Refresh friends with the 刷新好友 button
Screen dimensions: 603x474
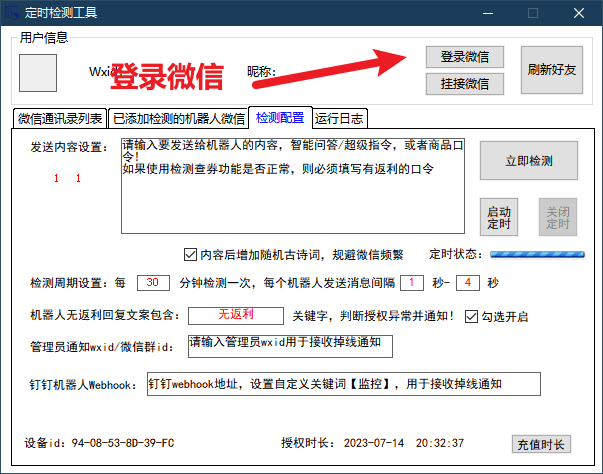coord(551,70)
